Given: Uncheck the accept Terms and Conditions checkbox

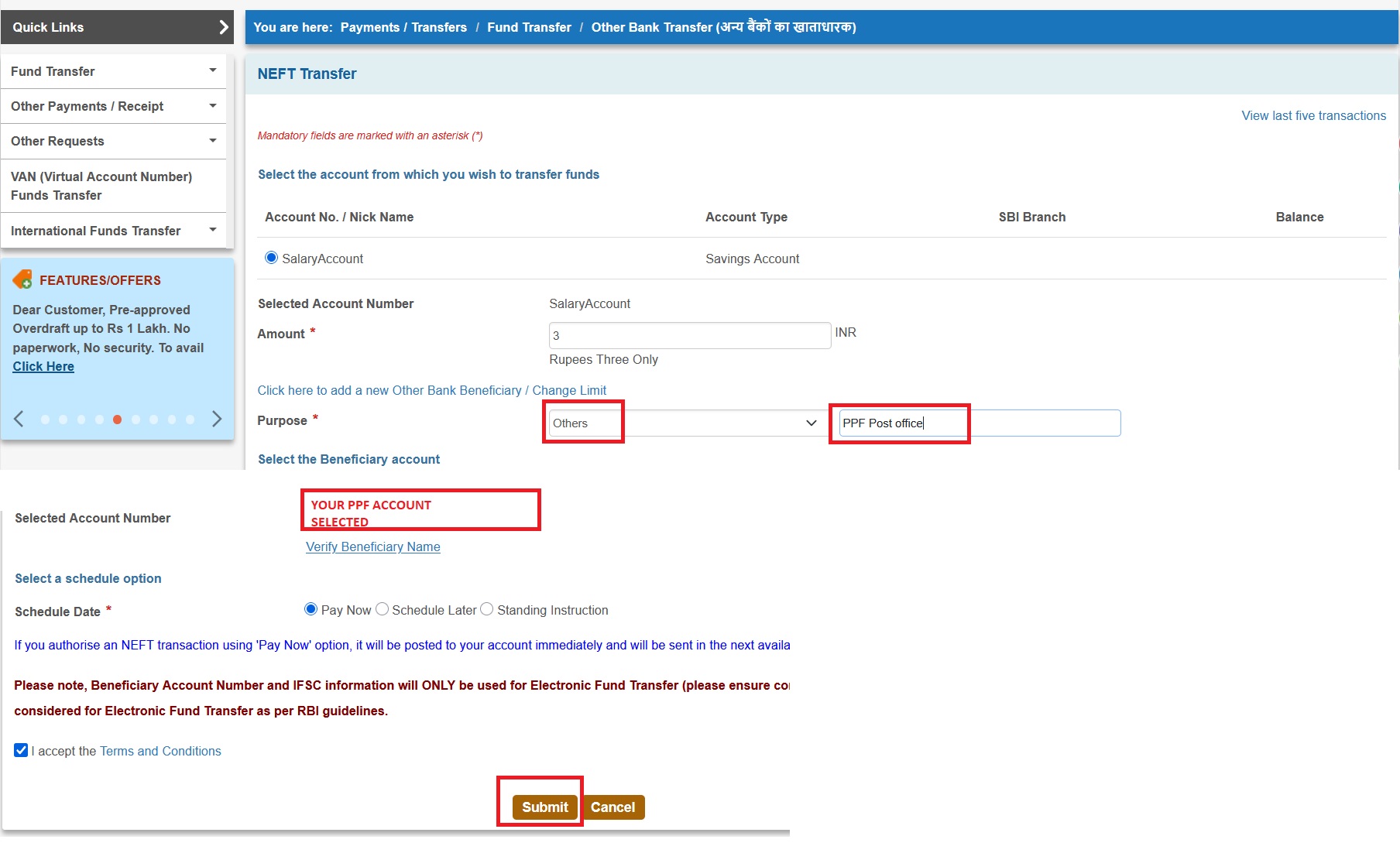Looking at the screenshot, I should click(x=21, y=750).
